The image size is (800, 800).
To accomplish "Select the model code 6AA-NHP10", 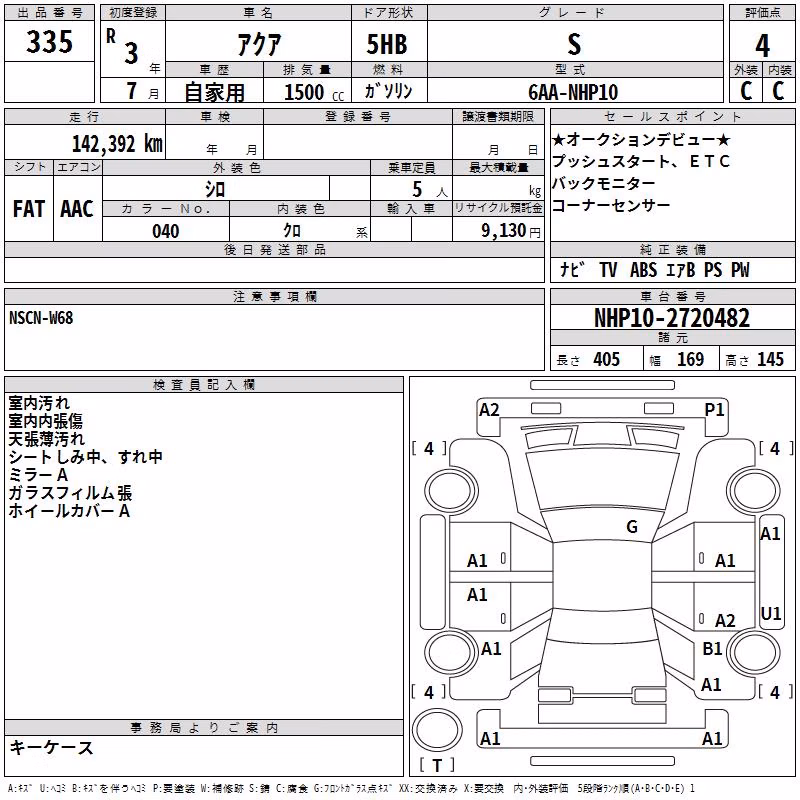I will coord(573,92).
